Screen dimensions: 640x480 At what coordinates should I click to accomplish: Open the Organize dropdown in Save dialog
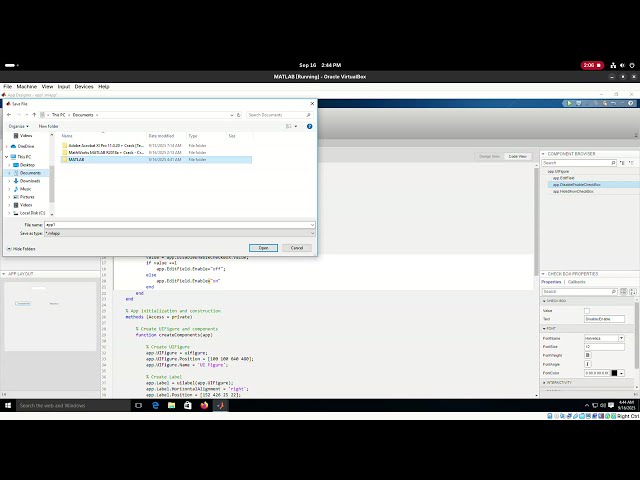click(x=18, y=126)
